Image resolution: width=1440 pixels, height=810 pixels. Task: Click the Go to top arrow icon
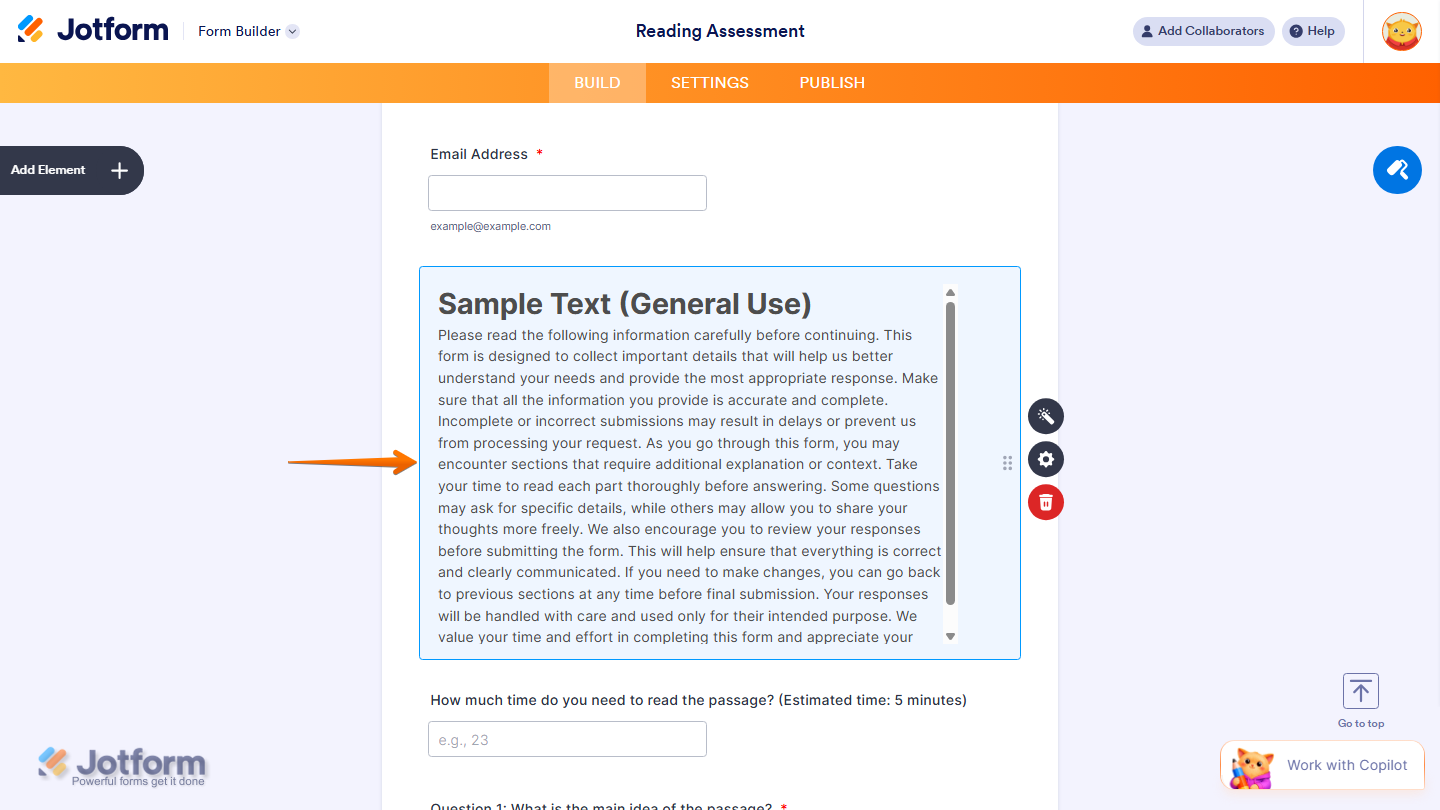(1360, 690)
